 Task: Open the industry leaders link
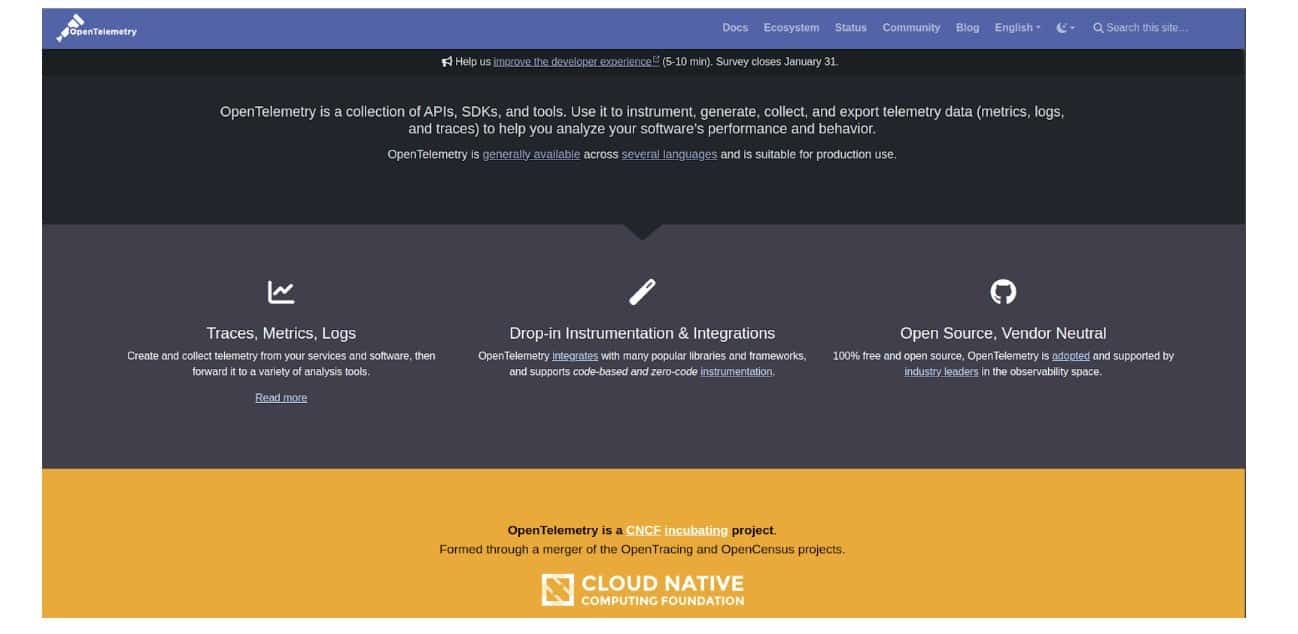[941, 372]
